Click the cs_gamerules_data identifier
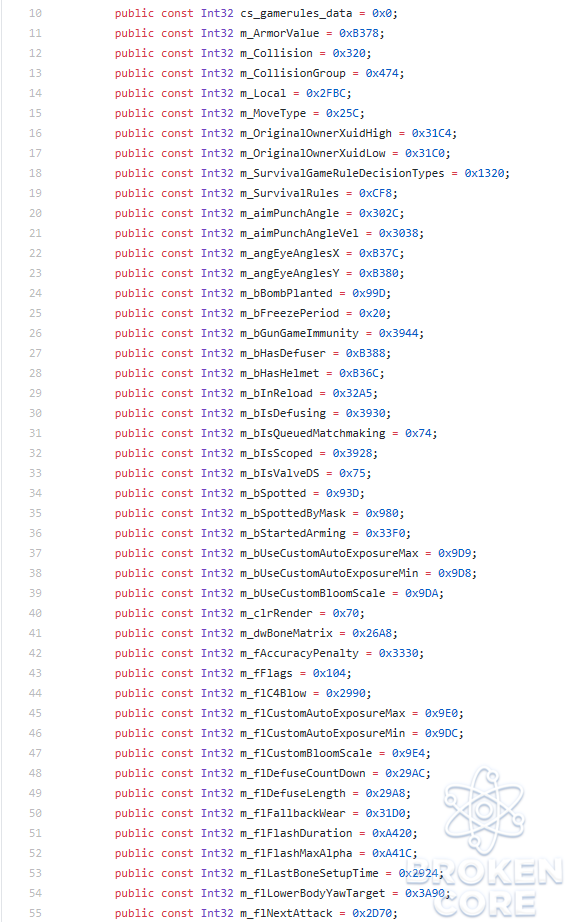The image size is (570, 922). click(x=296, y=13)
